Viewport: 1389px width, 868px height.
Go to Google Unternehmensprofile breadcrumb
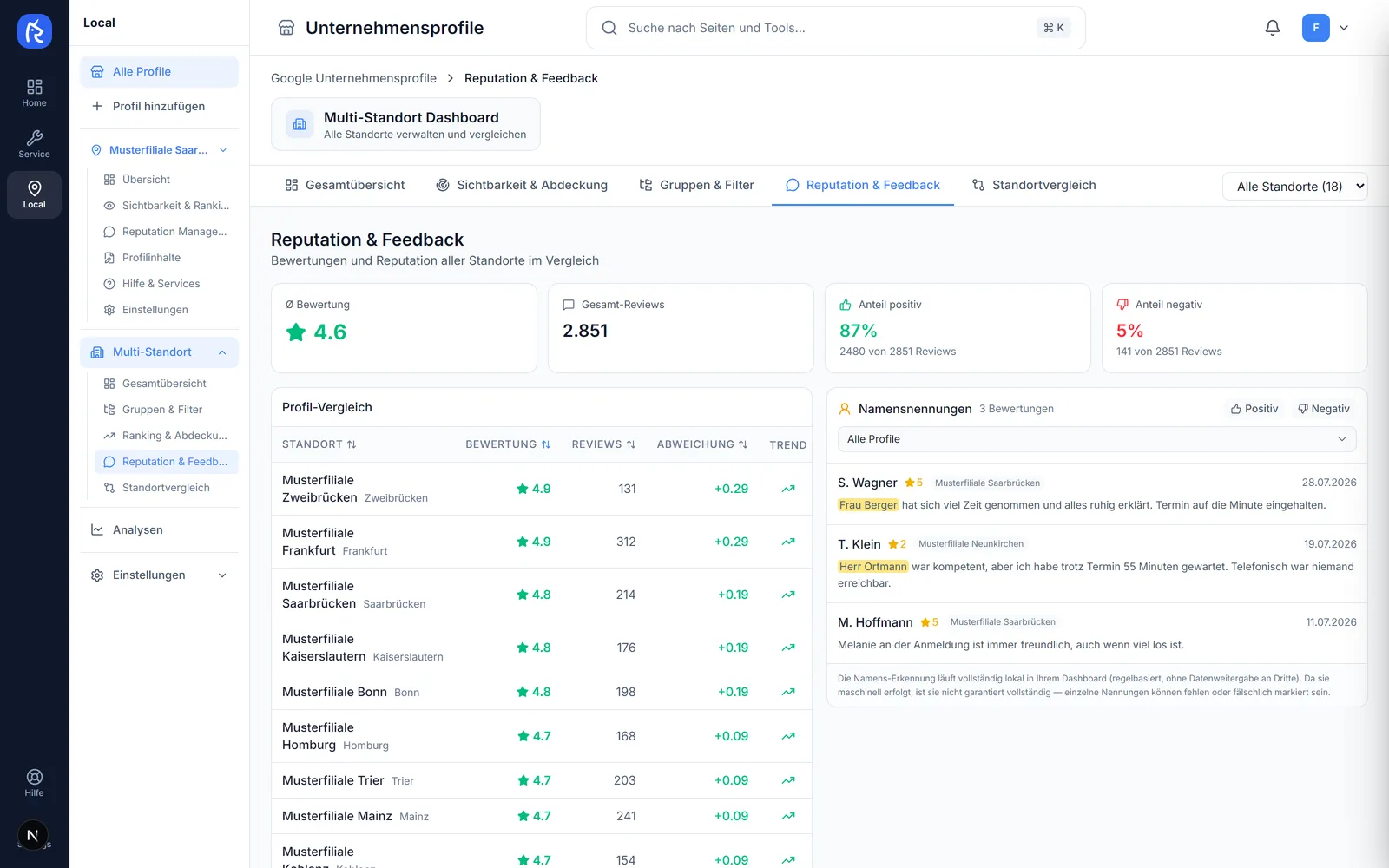pos(353,78)
